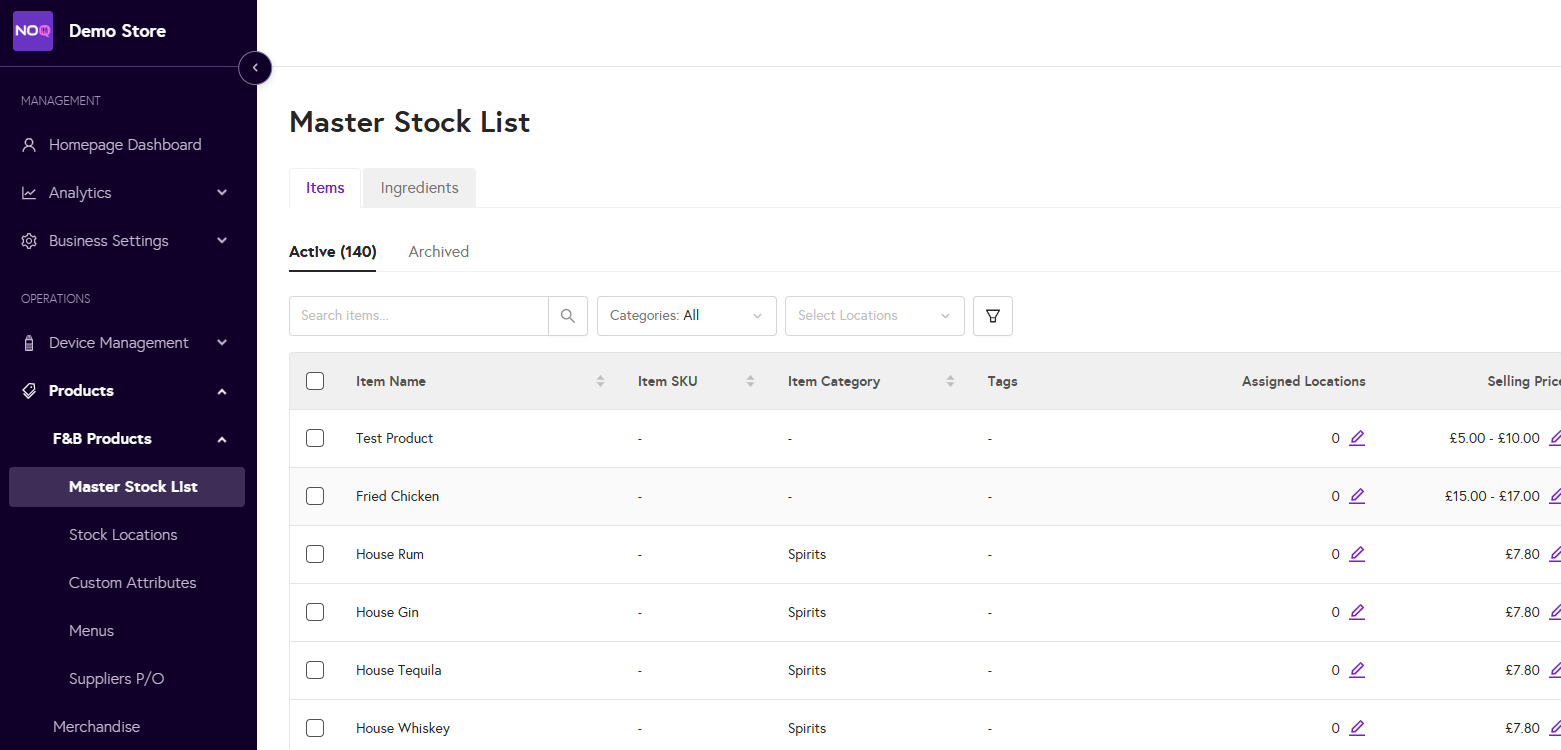Click the filter funnel icon

click(992, 316)
